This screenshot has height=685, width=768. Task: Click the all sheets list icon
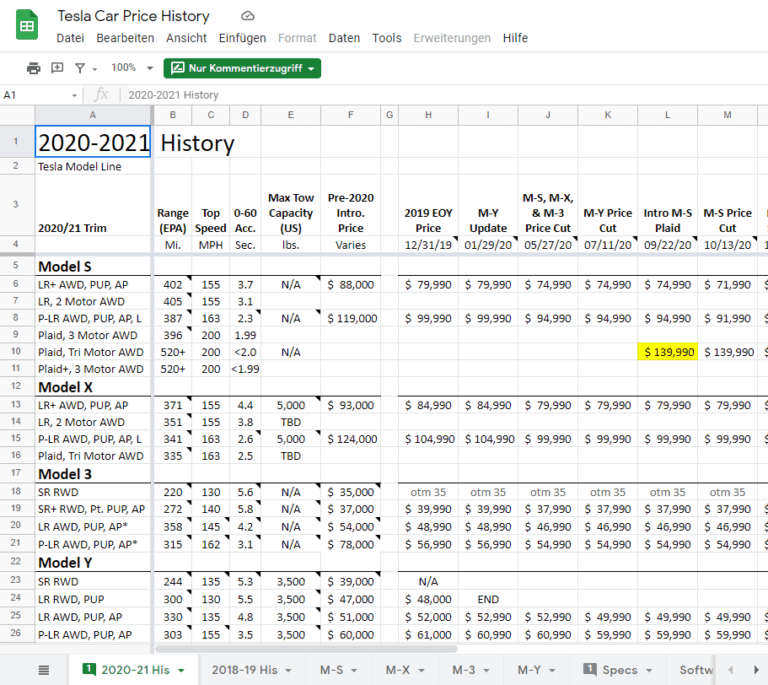tap(44, 670)
